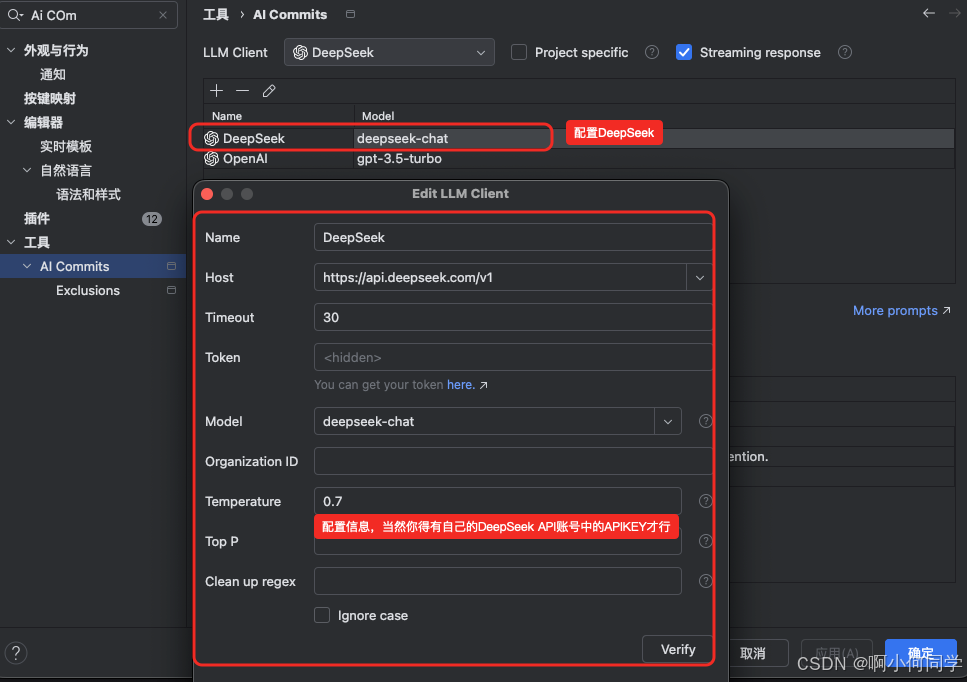Add a new LLM client with plus icon
The height and width of the screenshot is (682, 967).
pyautogui.click(x=216, y=91)
